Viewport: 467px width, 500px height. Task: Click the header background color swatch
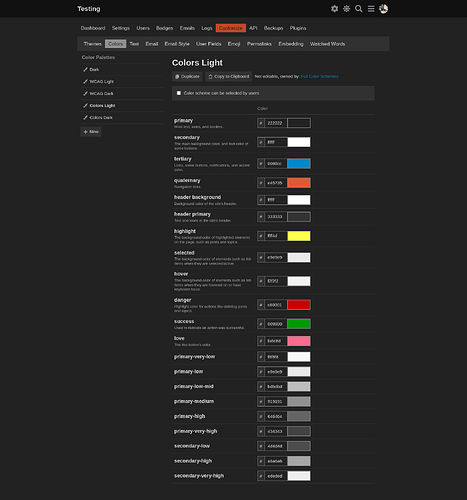[x=299, y=200]
